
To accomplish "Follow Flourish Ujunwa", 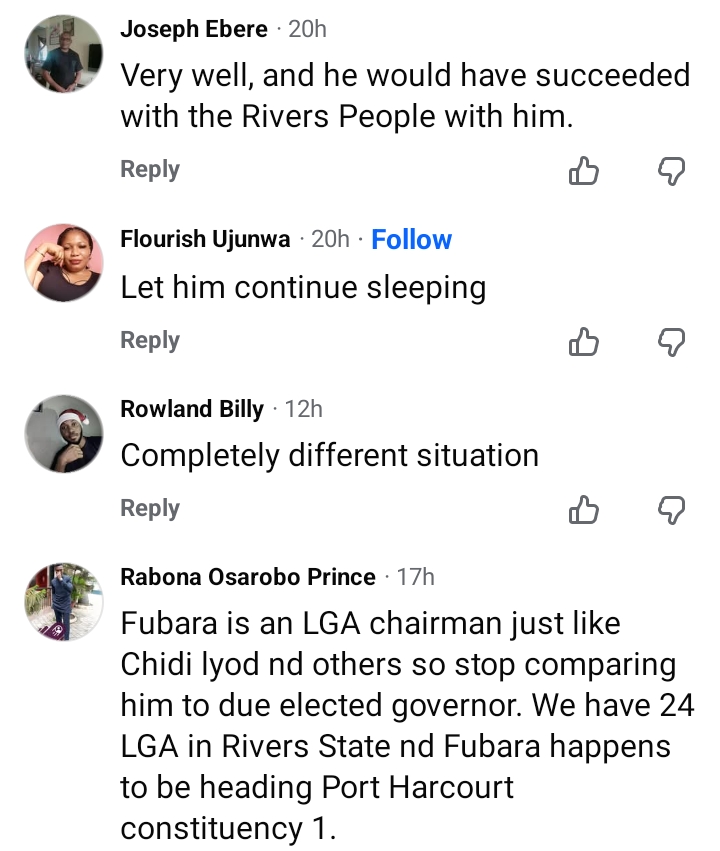I will (x=411, y=239).
